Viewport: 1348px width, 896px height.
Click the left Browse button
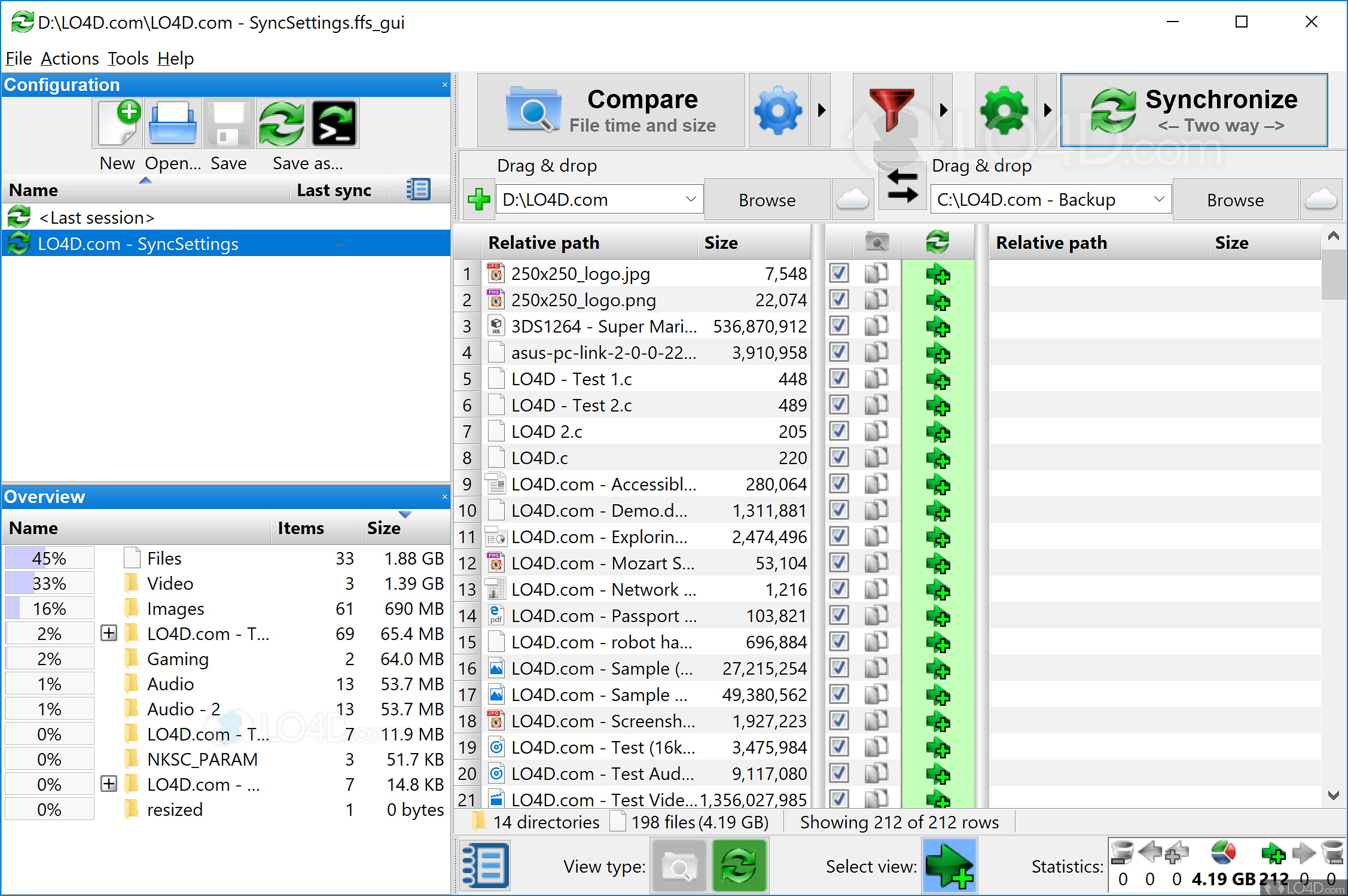click(767, 200)
